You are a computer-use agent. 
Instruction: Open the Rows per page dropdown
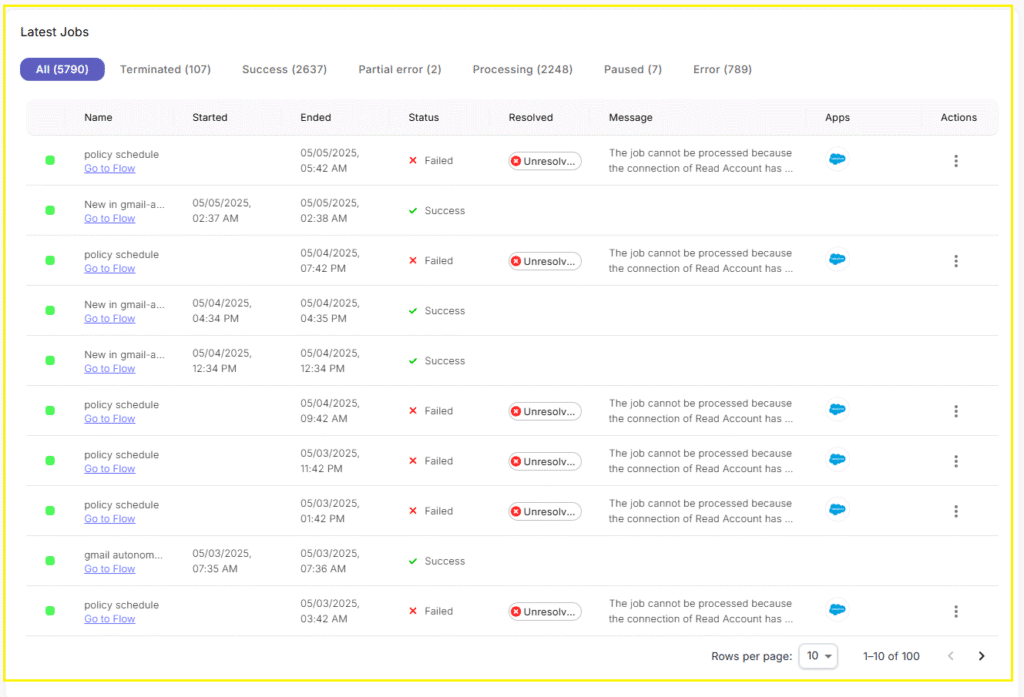pos(818,656)
